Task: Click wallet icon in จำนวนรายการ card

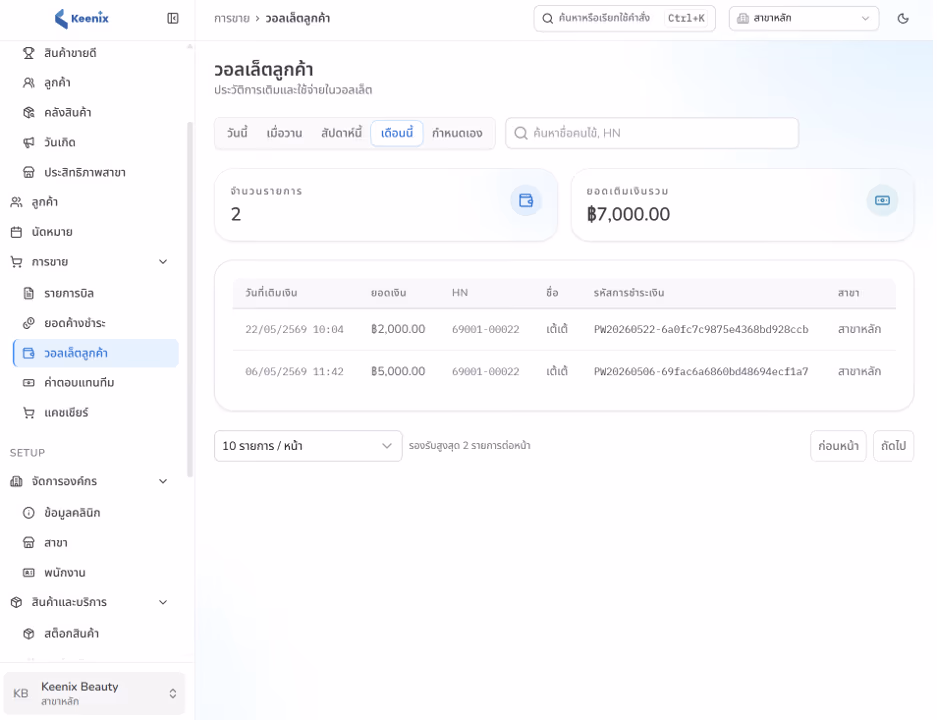Action: (x=526, y=200)
